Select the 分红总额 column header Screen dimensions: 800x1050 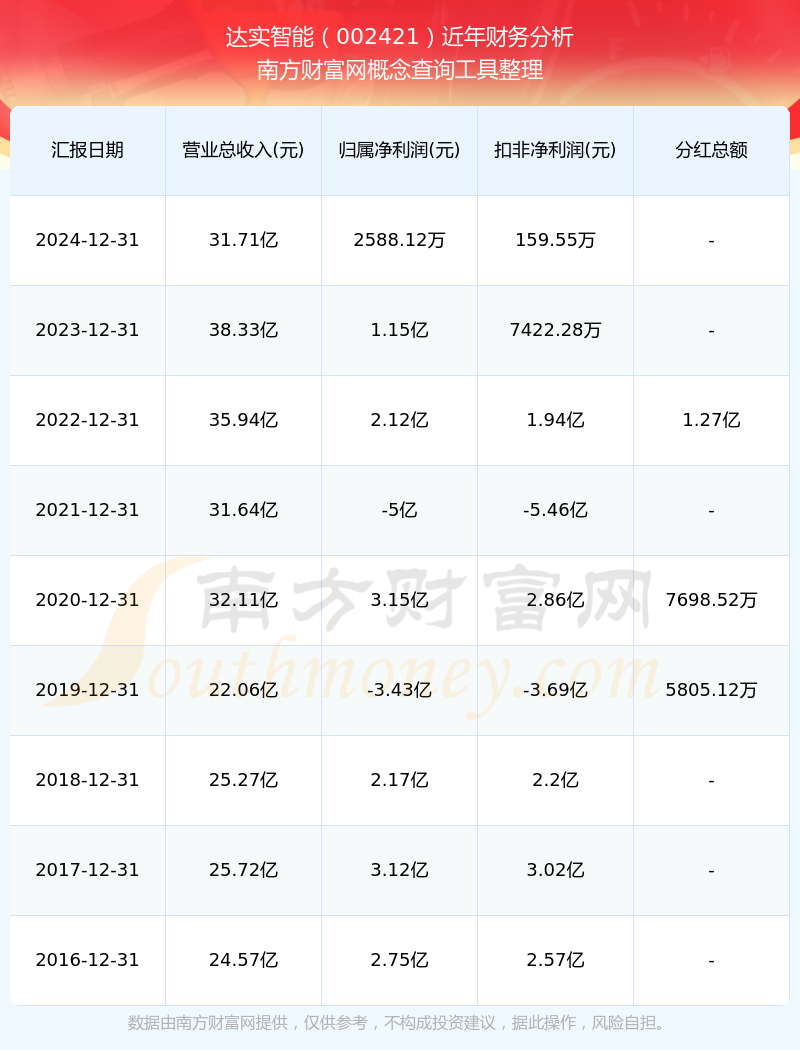(x=712, y=150)
